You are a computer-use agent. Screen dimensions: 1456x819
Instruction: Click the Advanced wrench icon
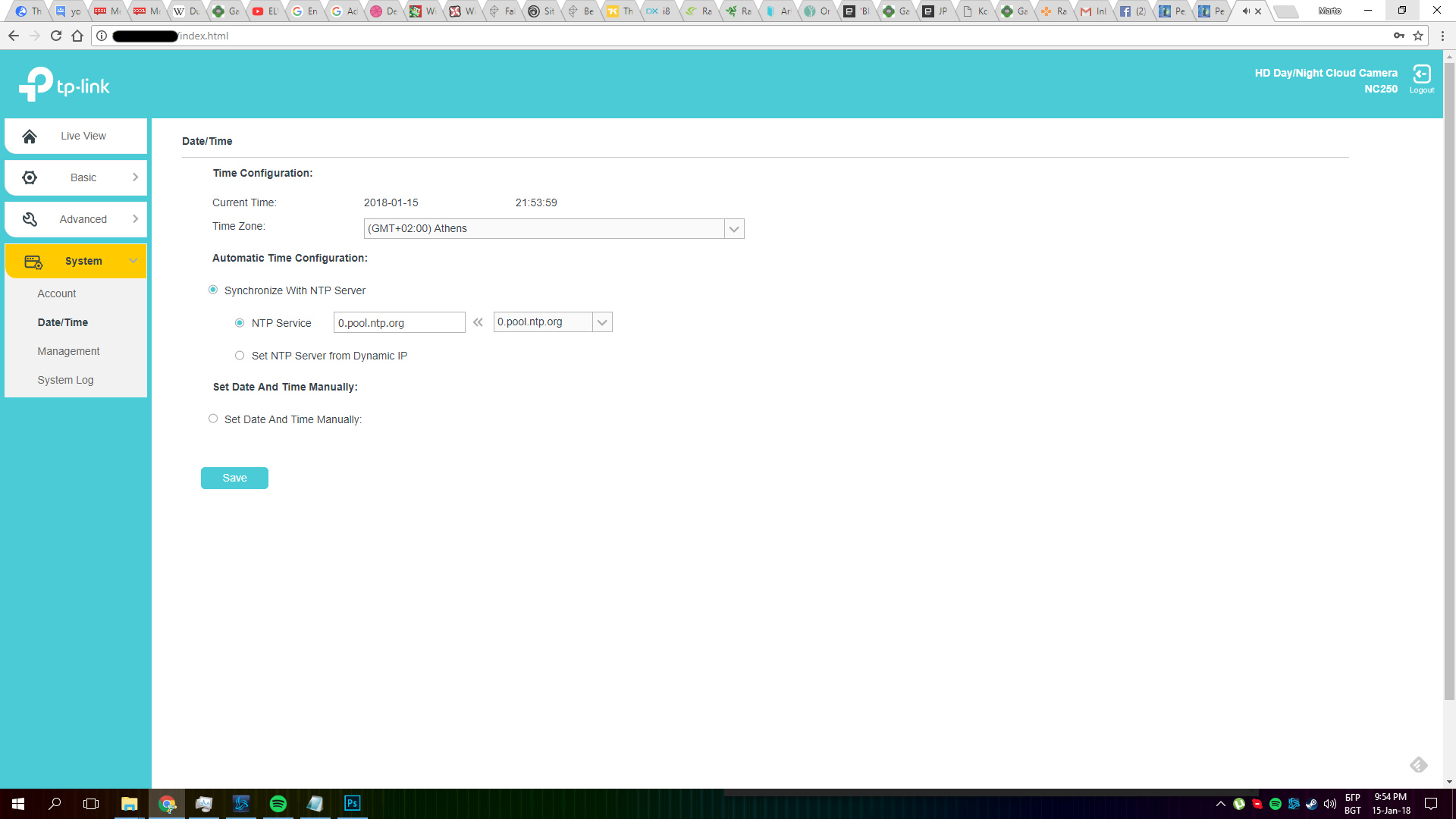(30, 219)
